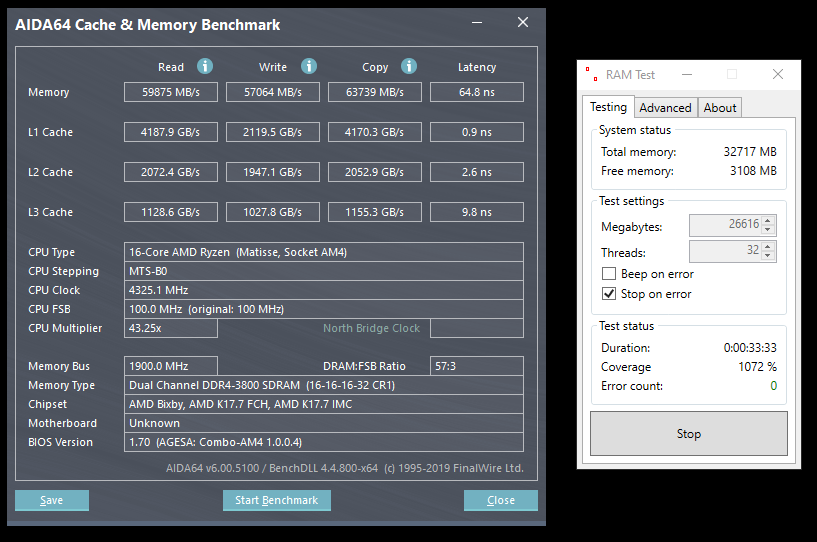Select L1 Cache Read 4187.9 GB/s

click(x=171, y=132)
